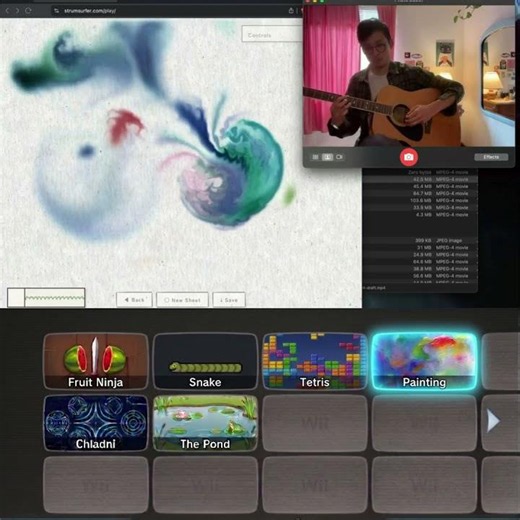Click the share icon in browser toolbar
The height and width of the screenshot is (520, 520).
(291, 11)
